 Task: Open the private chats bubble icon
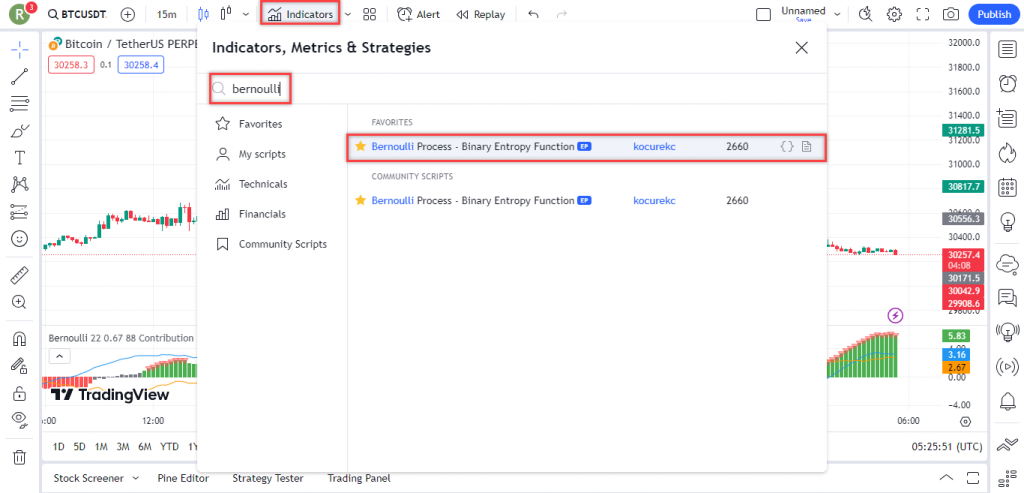click(x=1007, y=297)
